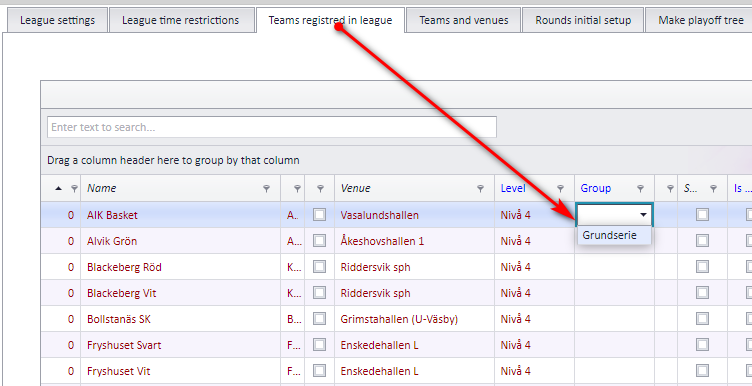Click Nivå 4 level cell for Fryshuset Vit

coord(535,371)
